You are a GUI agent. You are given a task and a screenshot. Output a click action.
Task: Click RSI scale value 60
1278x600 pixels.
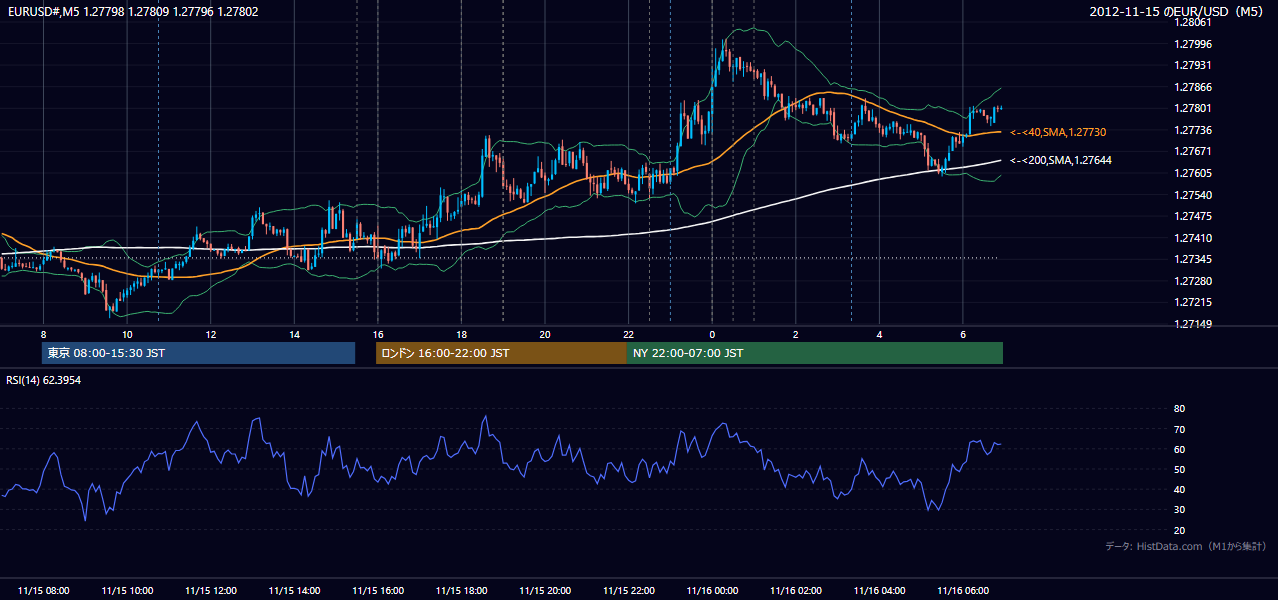click(x=1179, y=449)
